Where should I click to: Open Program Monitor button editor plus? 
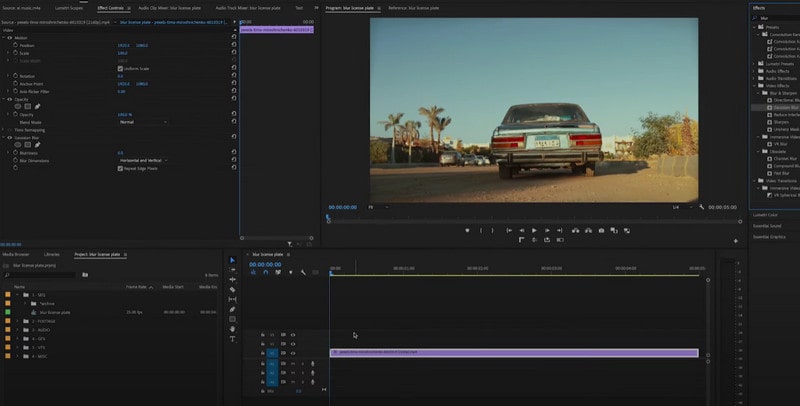(736, 241)
